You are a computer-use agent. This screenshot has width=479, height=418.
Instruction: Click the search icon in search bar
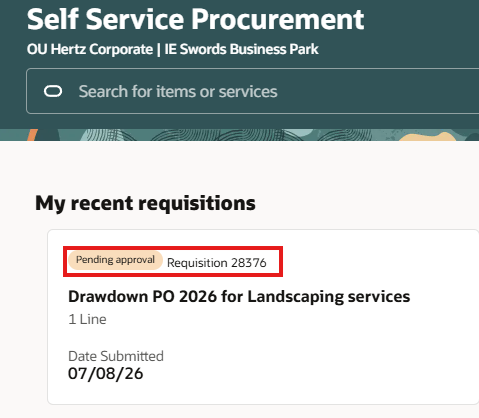tap(53, 91)
